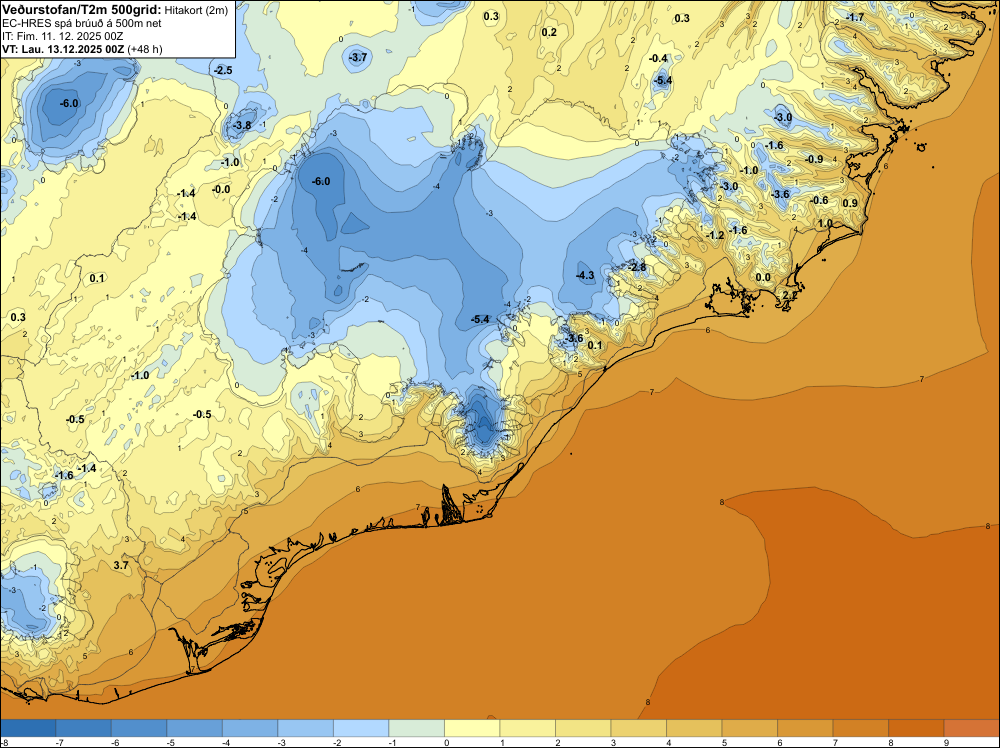Click the -0.9 temperature value
The width and height of the screenshot is (1000, 748).
click(814, 159)
